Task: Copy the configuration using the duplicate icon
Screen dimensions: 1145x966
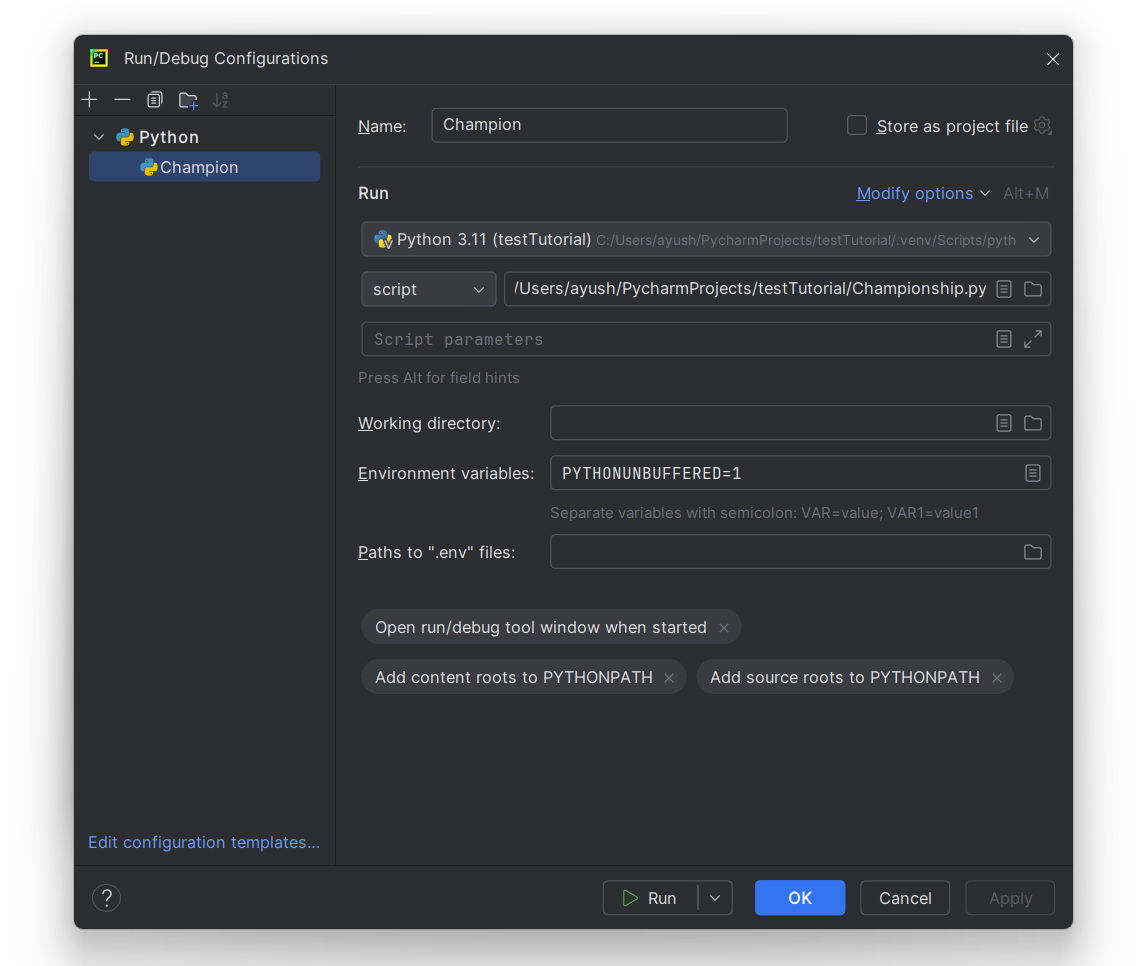Action: (154, 100)
